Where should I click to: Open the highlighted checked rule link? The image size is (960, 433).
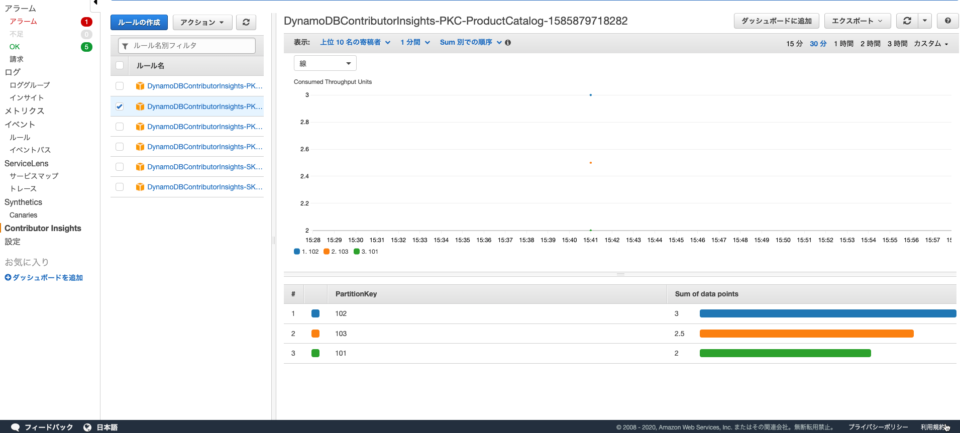pyautogui.click(x=205, y=107)
